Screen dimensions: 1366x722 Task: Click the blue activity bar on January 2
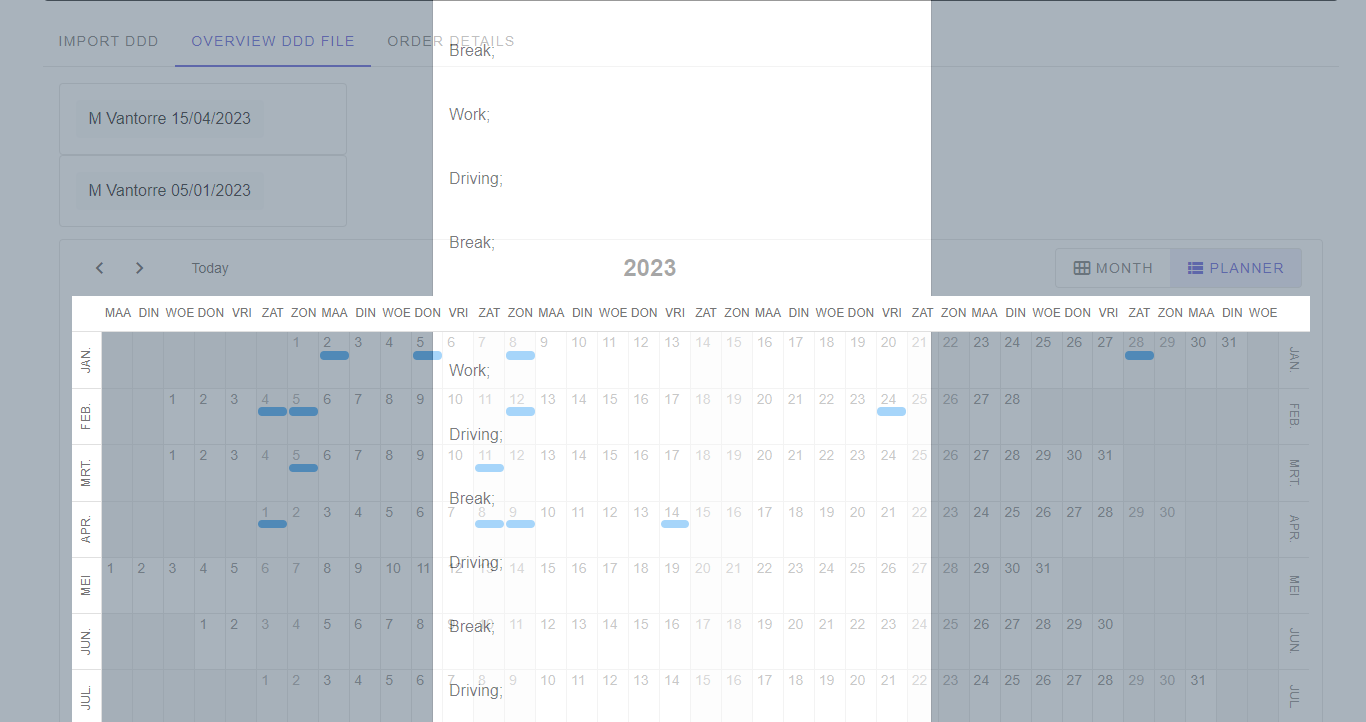pos(334,355)
